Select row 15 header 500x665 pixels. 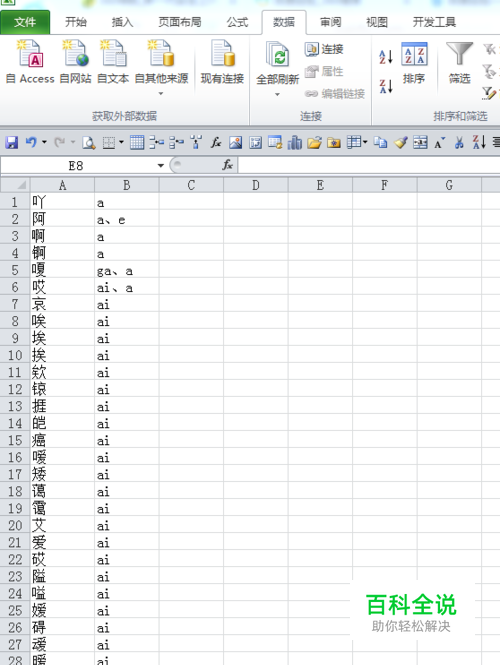(x=15, y=440)
